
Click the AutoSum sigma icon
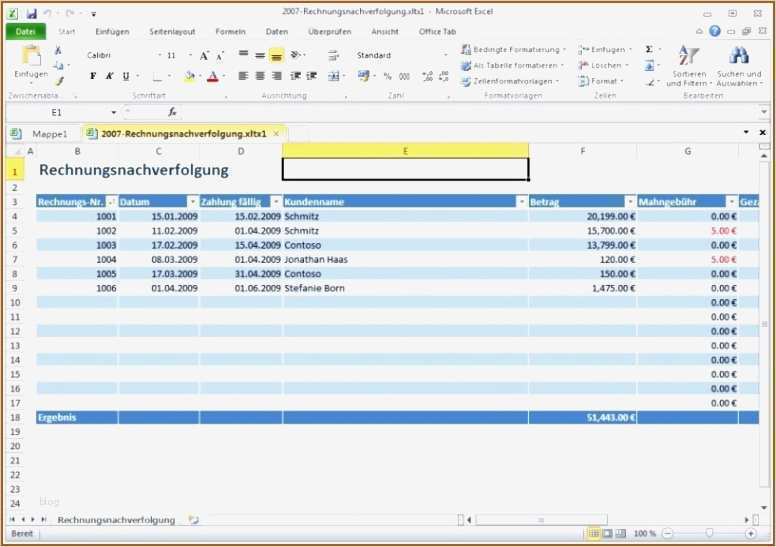pos(649,50)
